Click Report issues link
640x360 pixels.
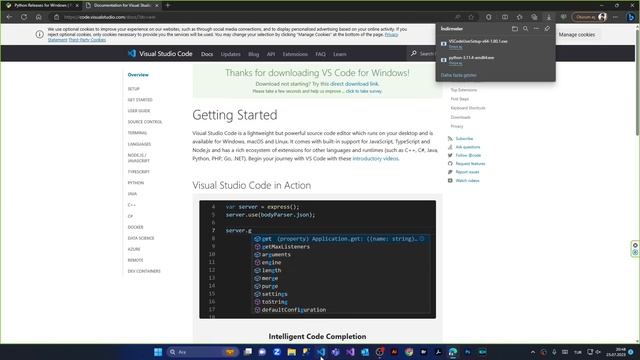pos(467,172)
